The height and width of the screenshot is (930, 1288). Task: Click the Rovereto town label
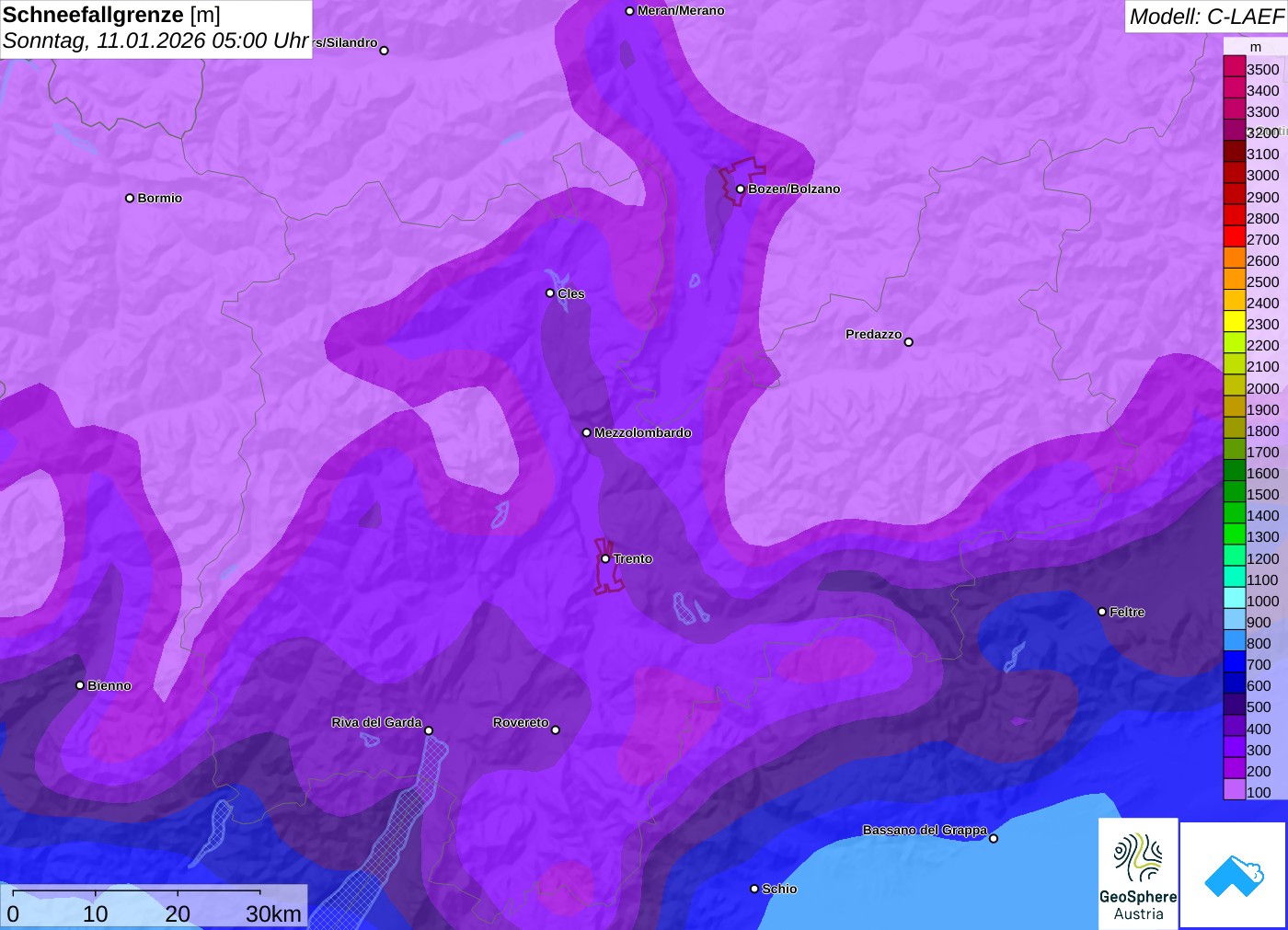tap(521, 722)
